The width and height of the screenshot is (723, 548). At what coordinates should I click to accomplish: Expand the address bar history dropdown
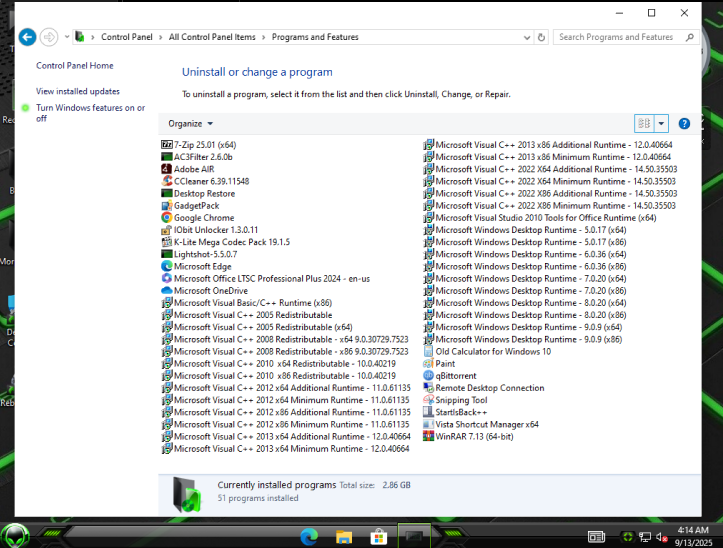527,37
